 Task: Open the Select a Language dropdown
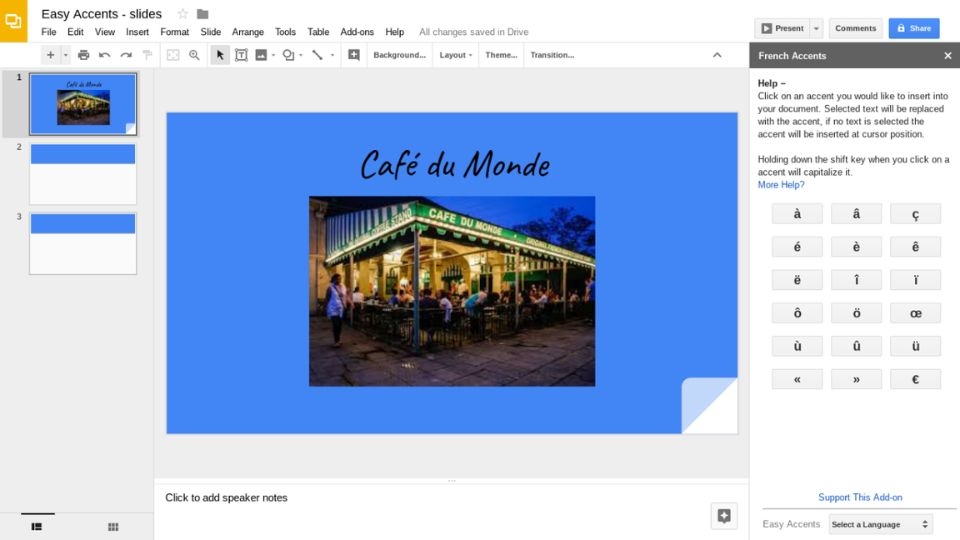[x=880, y=524]
